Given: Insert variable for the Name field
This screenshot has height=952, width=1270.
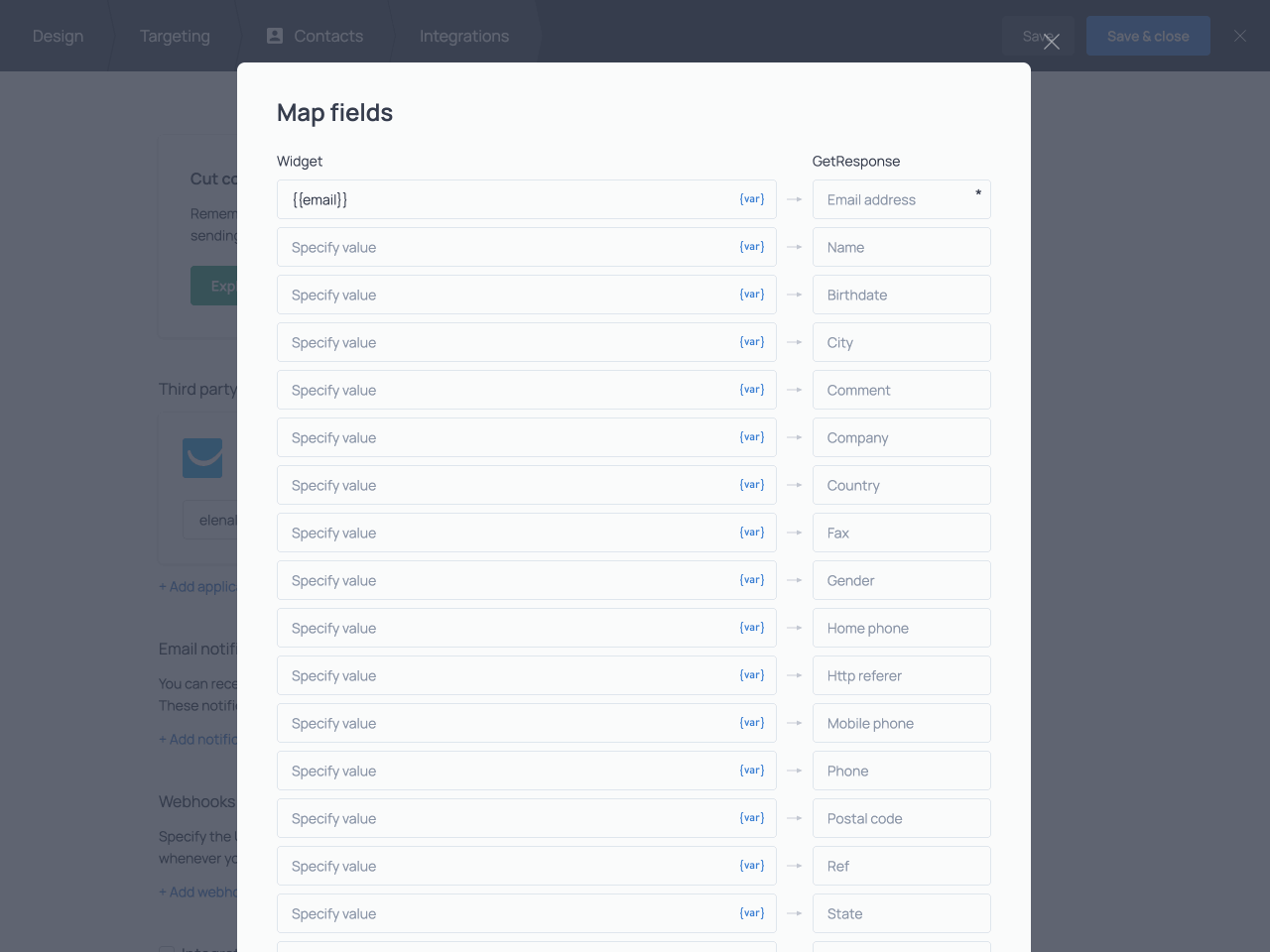Looking at the screenshot, I should click(751, 247).
